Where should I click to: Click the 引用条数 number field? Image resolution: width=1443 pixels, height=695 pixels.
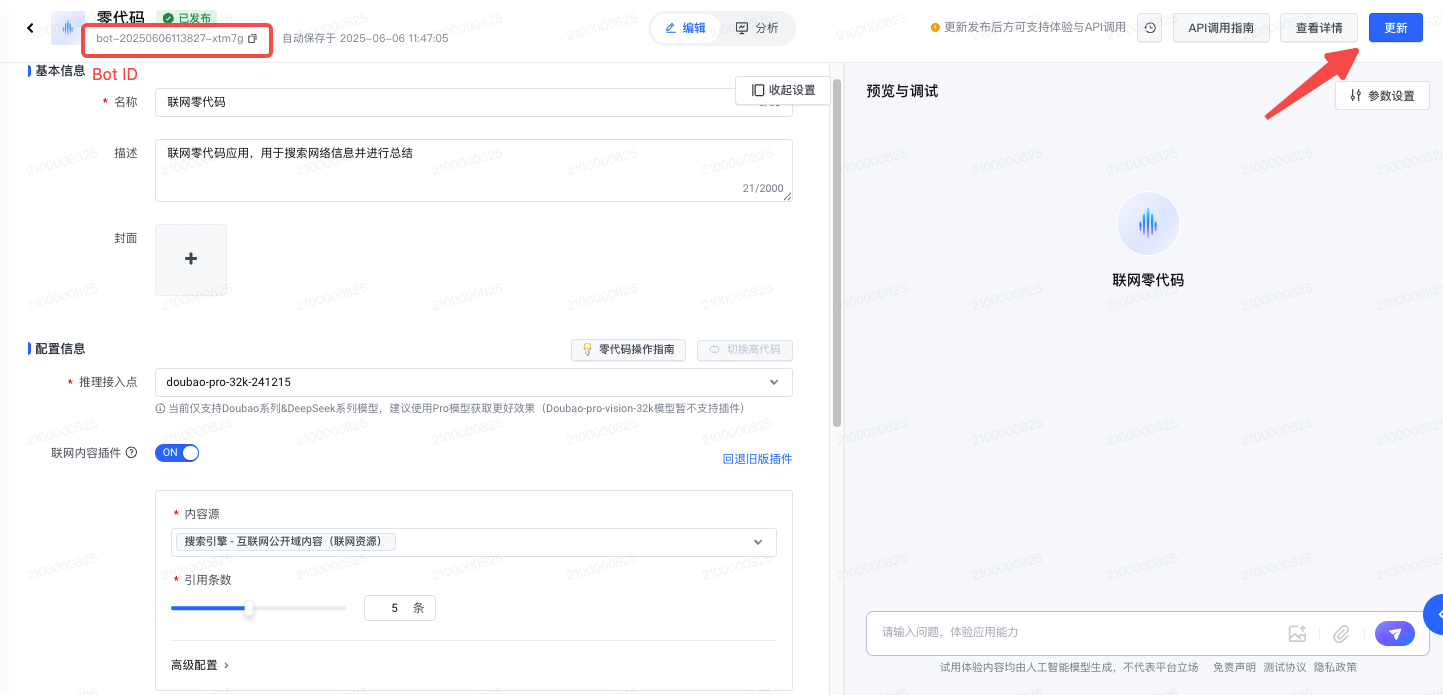400,608
